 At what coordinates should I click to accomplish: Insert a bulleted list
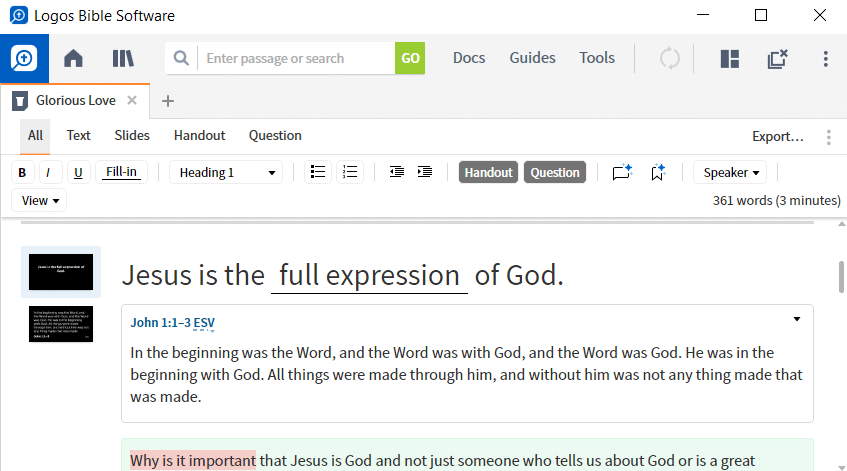click(x=318, y=172)
